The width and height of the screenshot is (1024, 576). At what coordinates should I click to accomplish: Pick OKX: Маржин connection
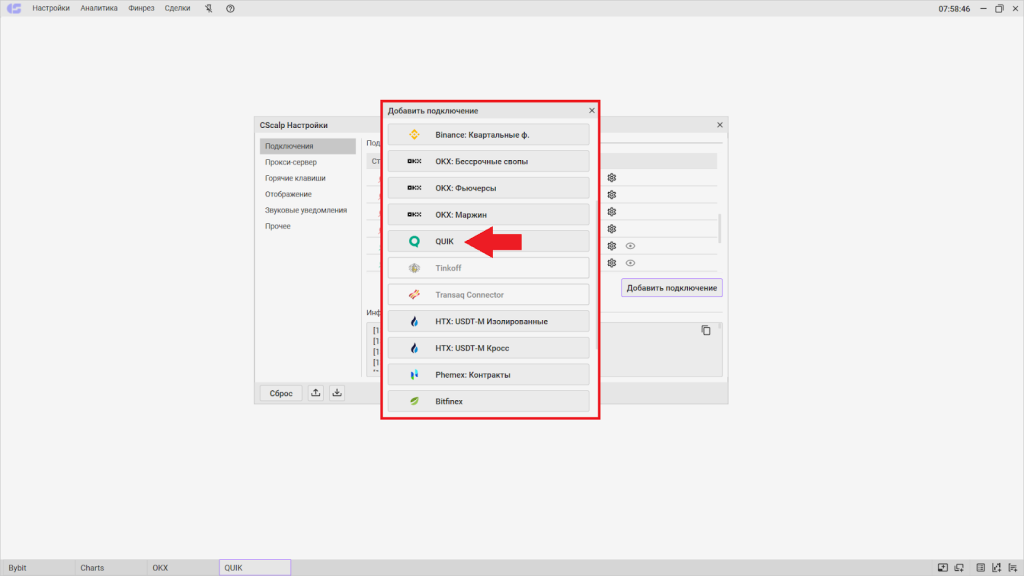tap(488, 215)
